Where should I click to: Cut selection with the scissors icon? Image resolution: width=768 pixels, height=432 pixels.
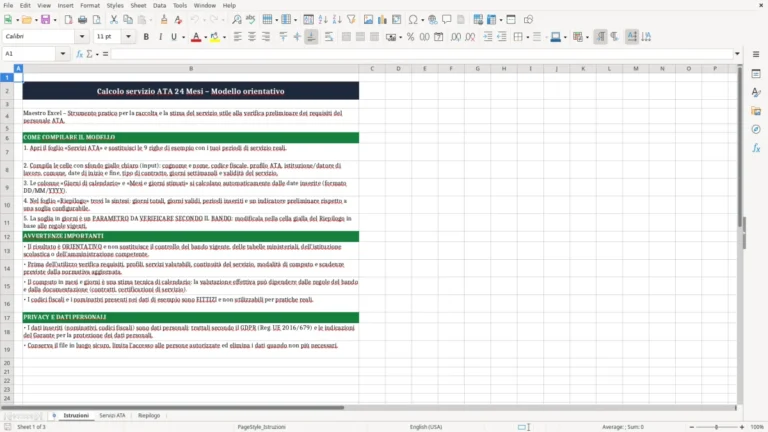[114, 20]
